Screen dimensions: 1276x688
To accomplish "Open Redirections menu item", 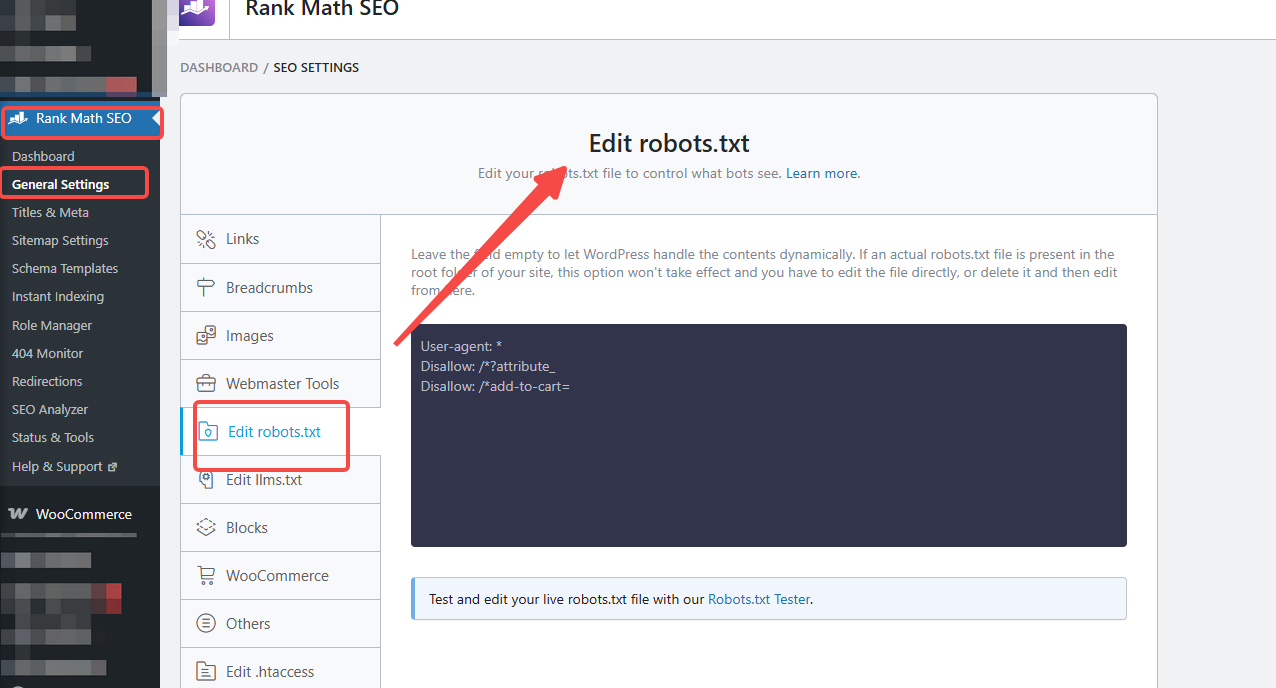I will pos(47,381).
